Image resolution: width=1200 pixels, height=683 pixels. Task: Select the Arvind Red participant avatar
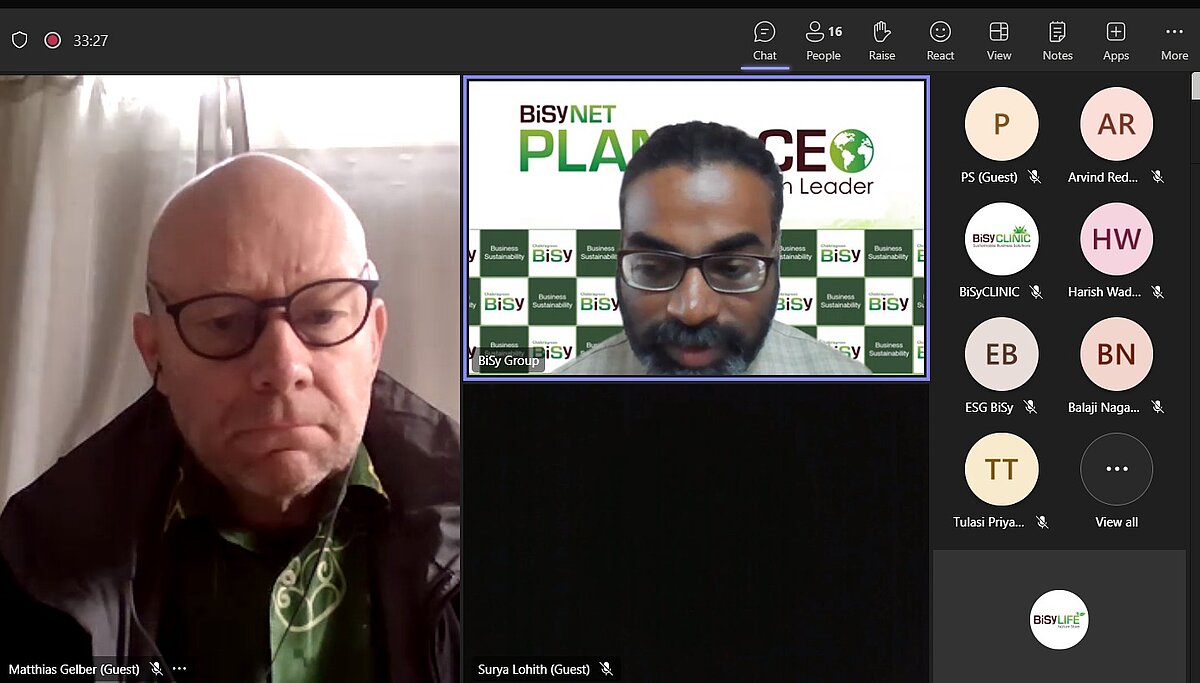coord(1116,124)
